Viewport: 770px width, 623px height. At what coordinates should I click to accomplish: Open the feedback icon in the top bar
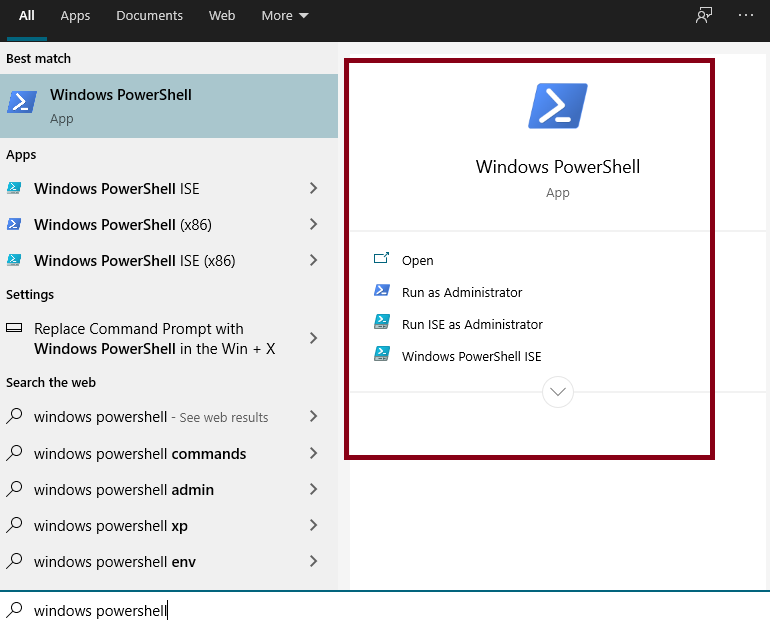pyautogui.click(x=704, y=15)
